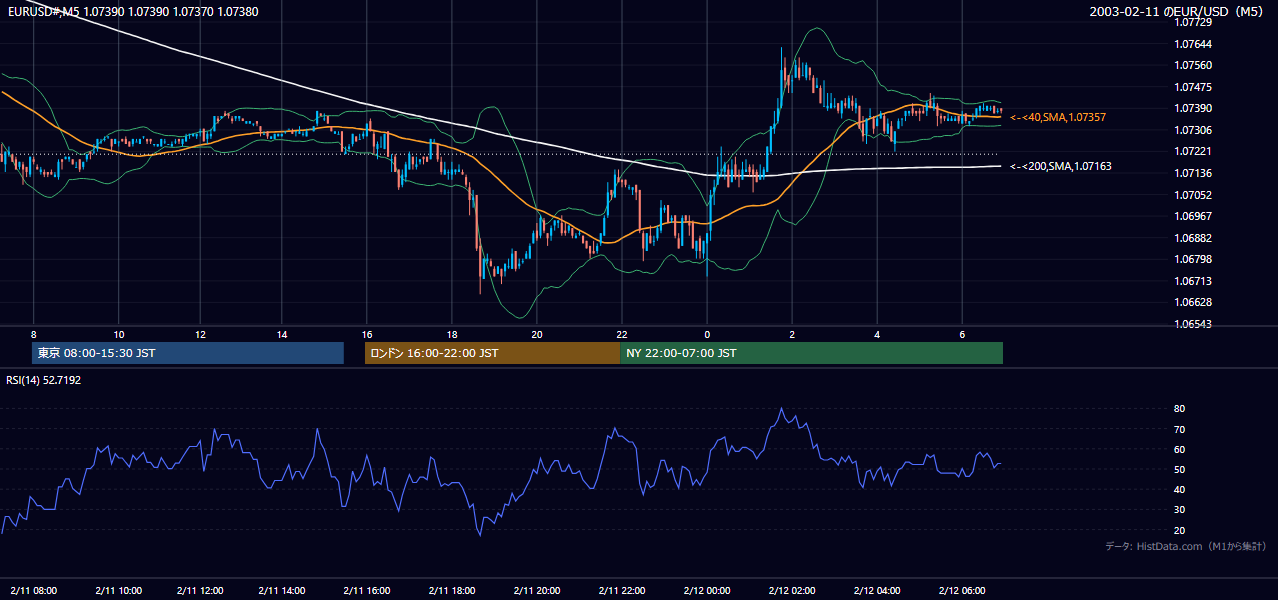
Task: Click hour 22 on the price chart time axis
Action: [622, 334]
